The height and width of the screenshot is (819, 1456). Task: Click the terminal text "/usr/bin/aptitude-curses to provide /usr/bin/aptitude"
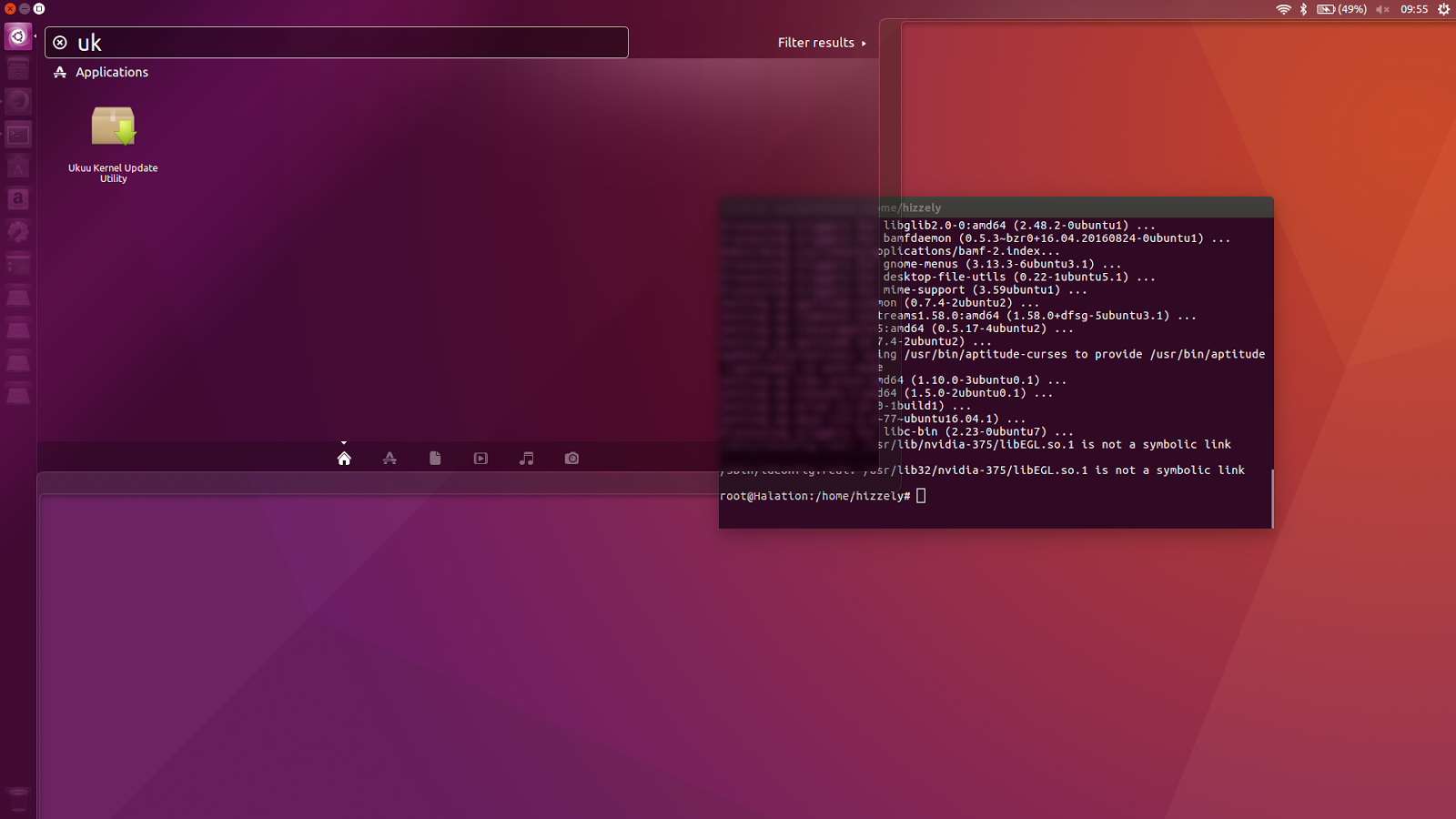pos(1085,354)
